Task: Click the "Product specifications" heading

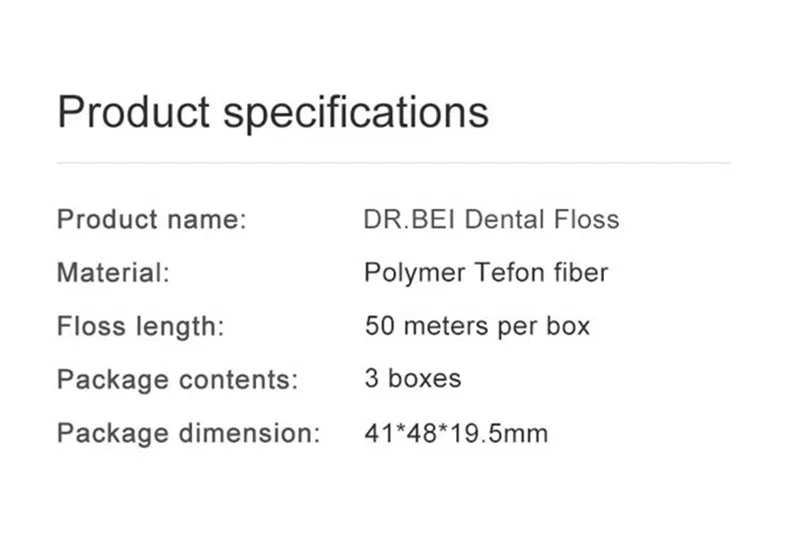Action: click(x=273, y=112)
